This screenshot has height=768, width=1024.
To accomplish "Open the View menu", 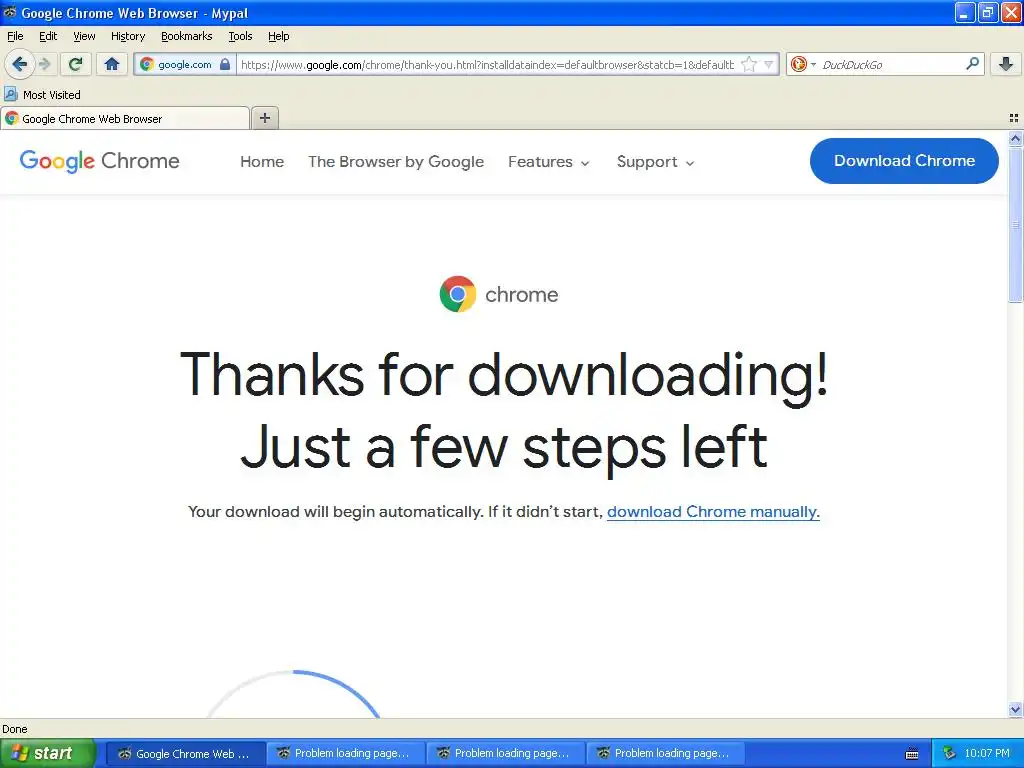I will [x=84, y=36].
